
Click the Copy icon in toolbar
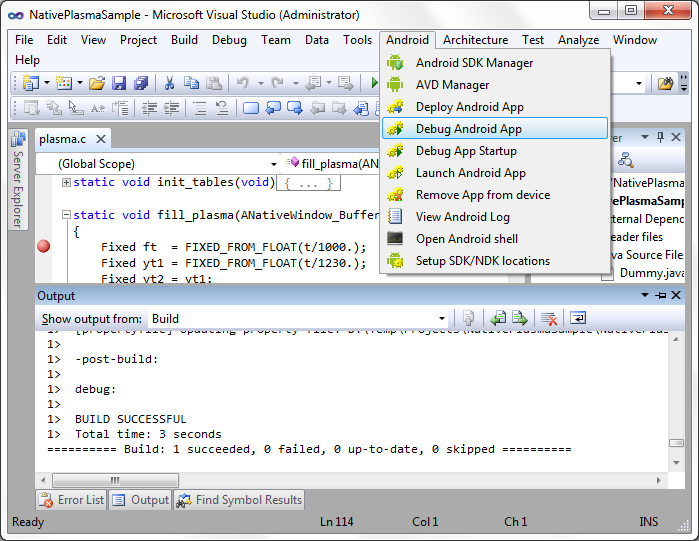point(192,83)
